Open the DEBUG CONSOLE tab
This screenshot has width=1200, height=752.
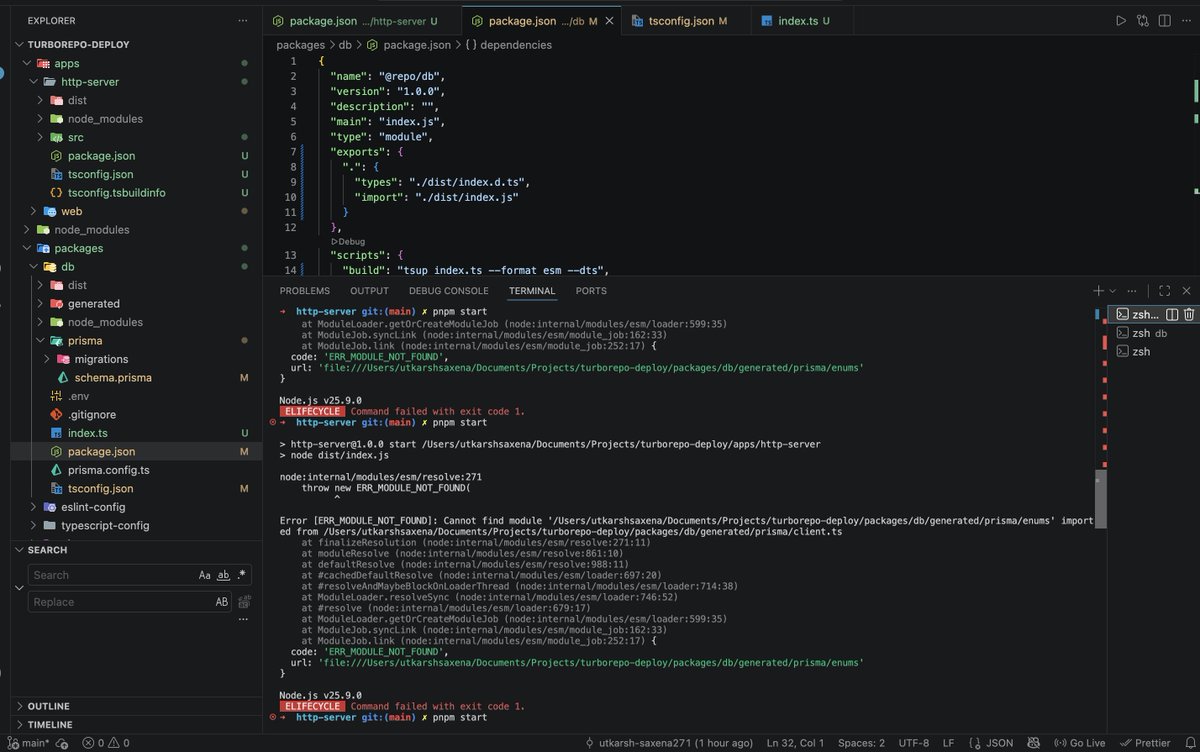point(448,291)
